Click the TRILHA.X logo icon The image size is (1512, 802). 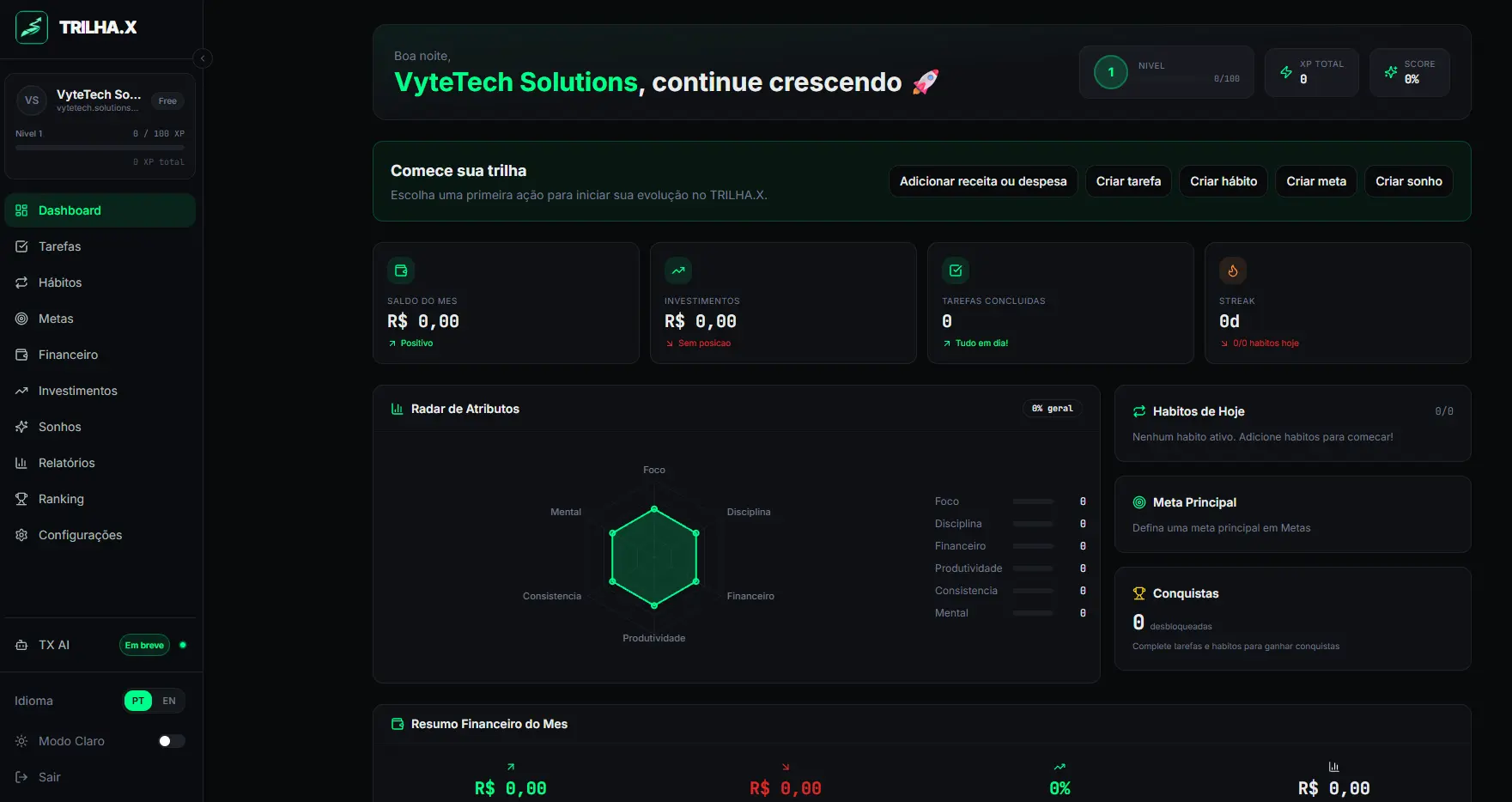(x=32, y=27)
